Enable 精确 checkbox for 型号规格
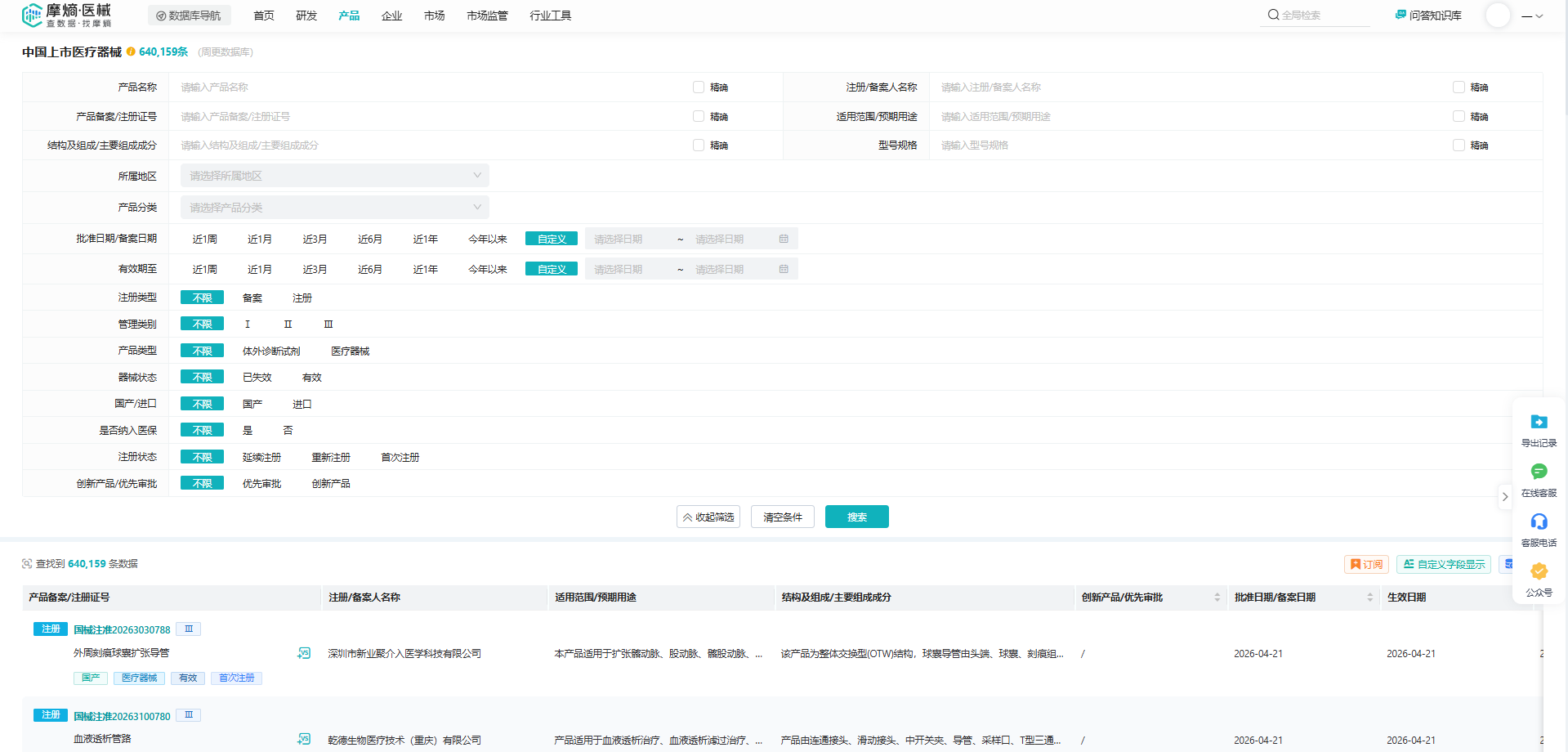The width and height of the screenshot is (1568, 752). 1459,145
